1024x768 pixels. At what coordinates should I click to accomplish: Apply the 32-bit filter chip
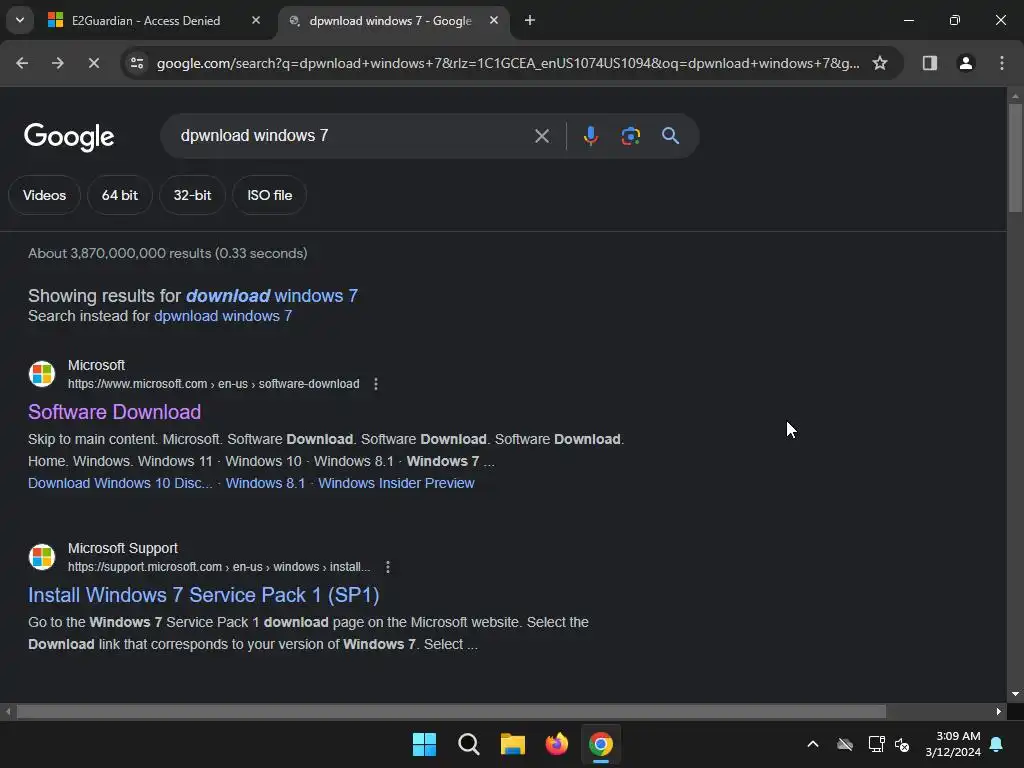[192, 195]
